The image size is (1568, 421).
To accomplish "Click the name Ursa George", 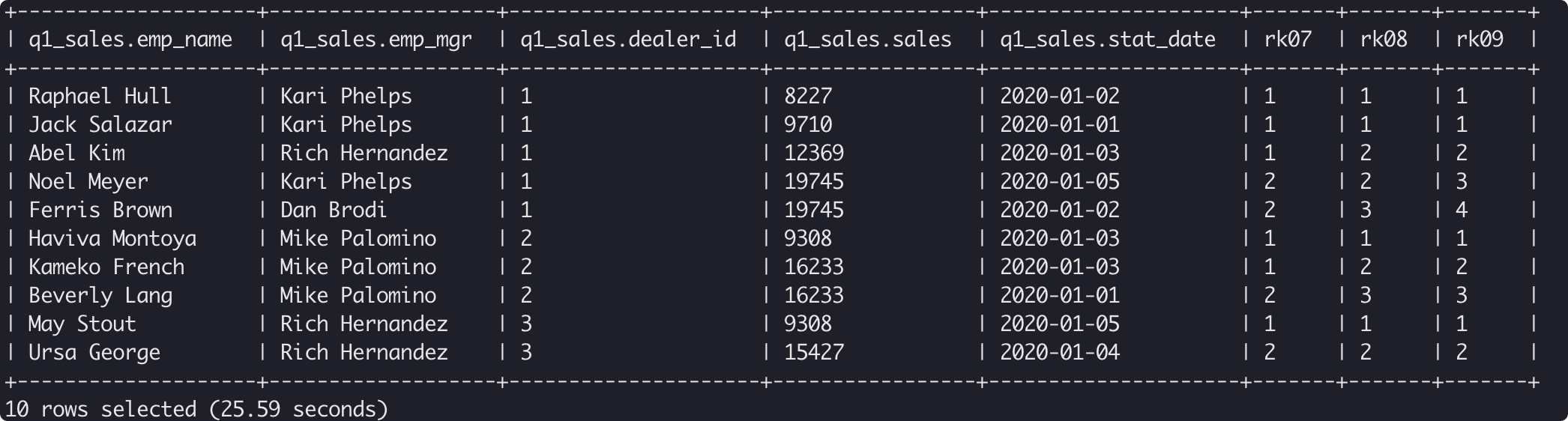I will pyautogui.click(x=94, y=353).
